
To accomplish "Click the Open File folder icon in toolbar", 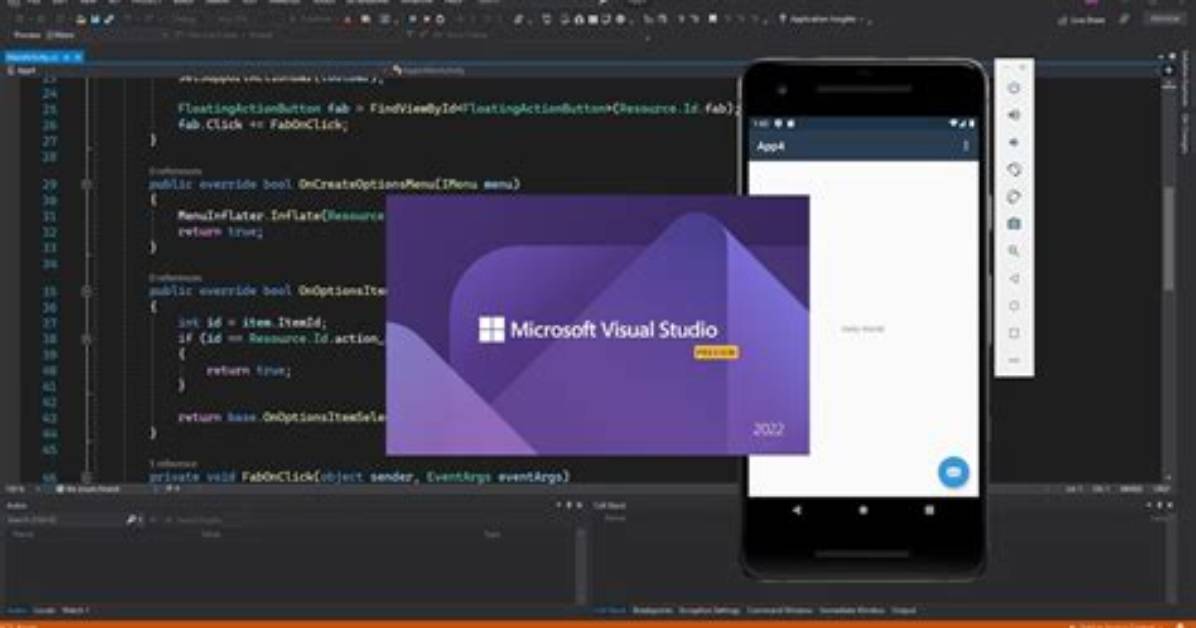I will (x=81, y=19).
